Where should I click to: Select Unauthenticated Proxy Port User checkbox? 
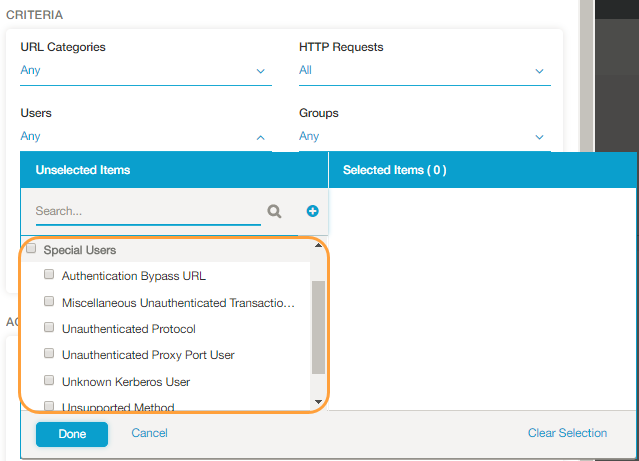[49, 354]
